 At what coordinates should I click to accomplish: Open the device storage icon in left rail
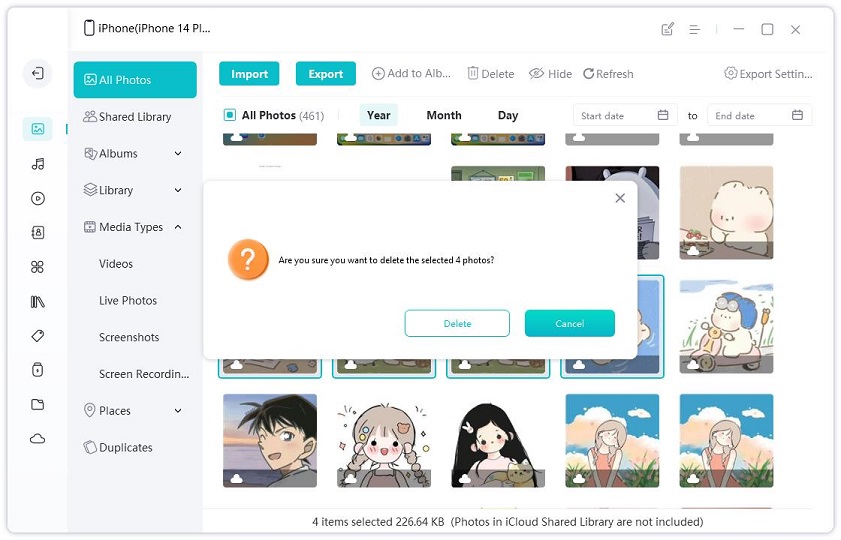click(x=38, y=369)
